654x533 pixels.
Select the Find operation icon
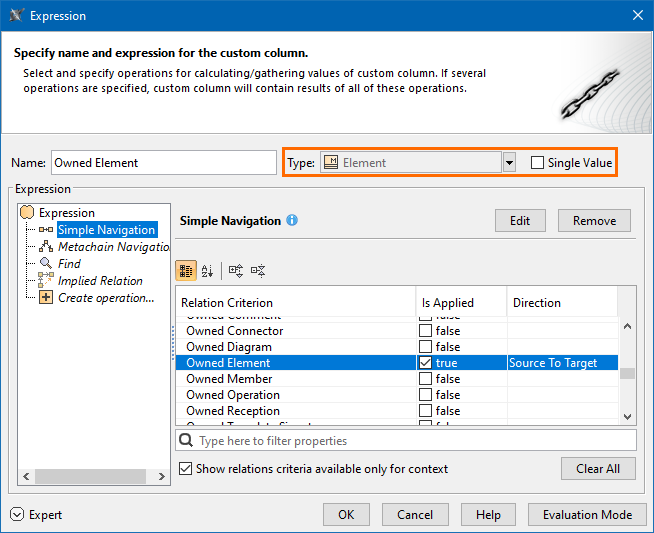click(x=46, y=264)
